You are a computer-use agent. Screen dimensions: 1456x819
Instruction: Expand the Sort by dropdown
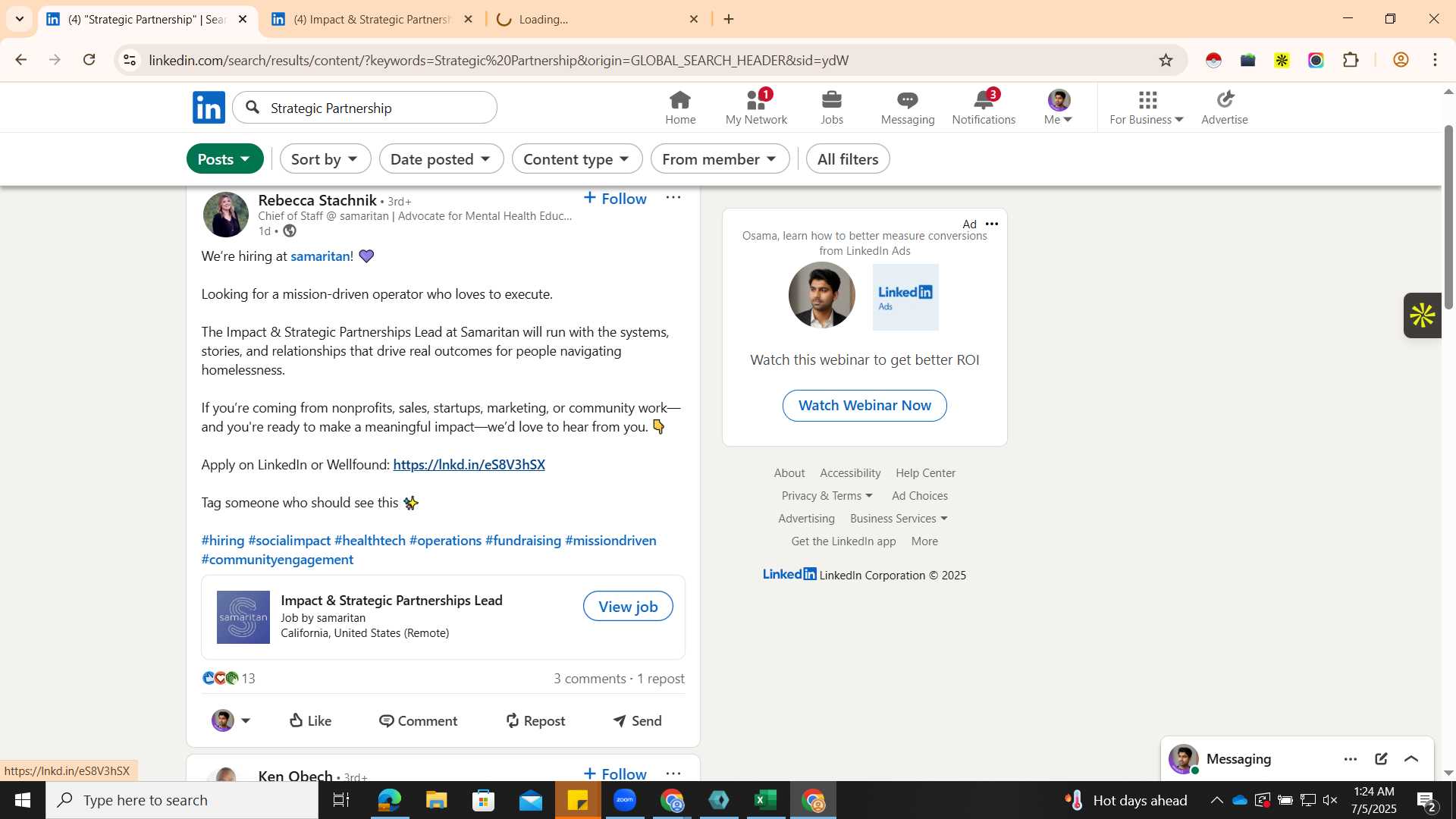(x=325, y=159)
